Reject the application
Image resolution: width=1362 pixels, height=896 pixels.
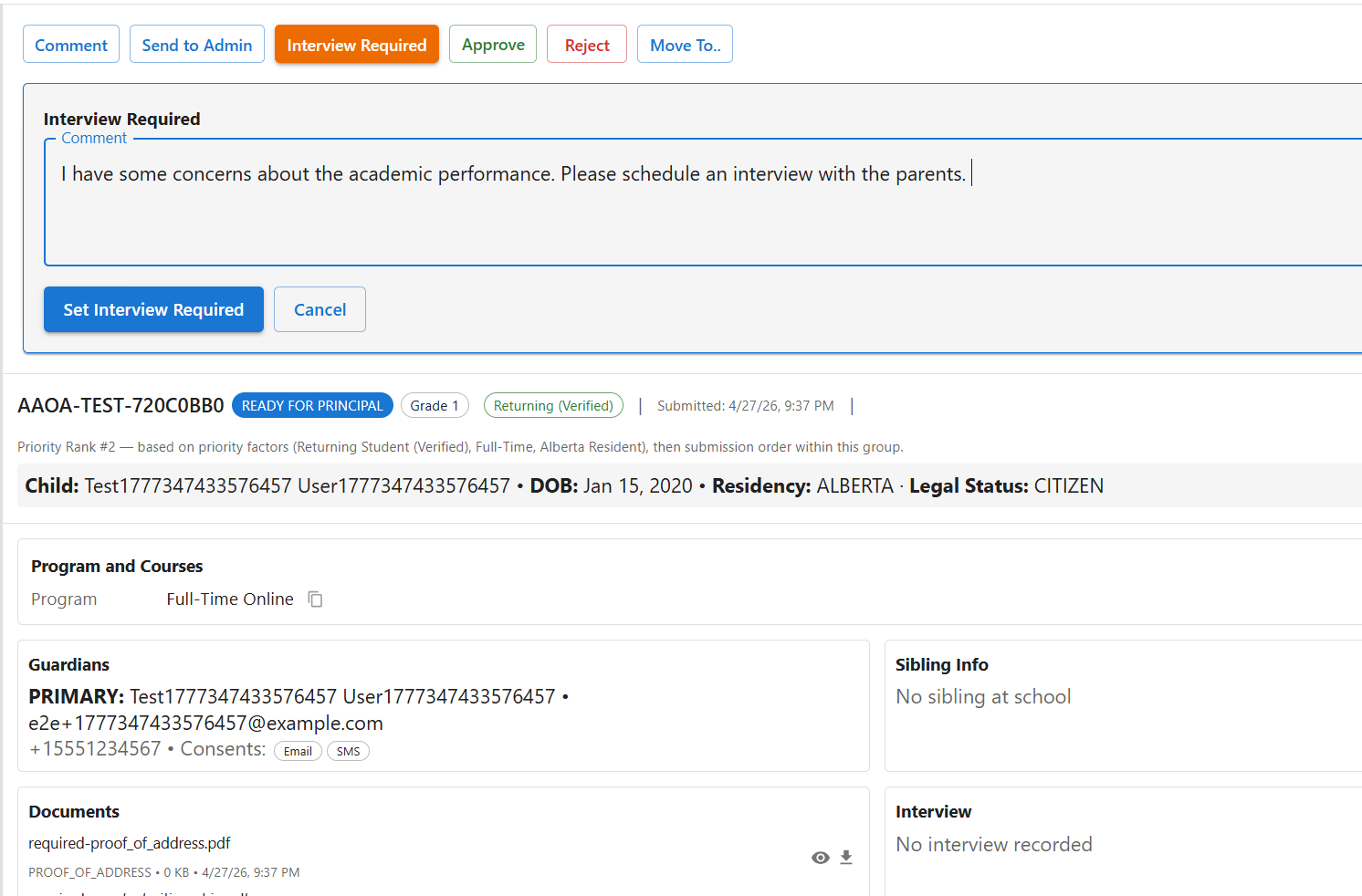coord(587,45)
